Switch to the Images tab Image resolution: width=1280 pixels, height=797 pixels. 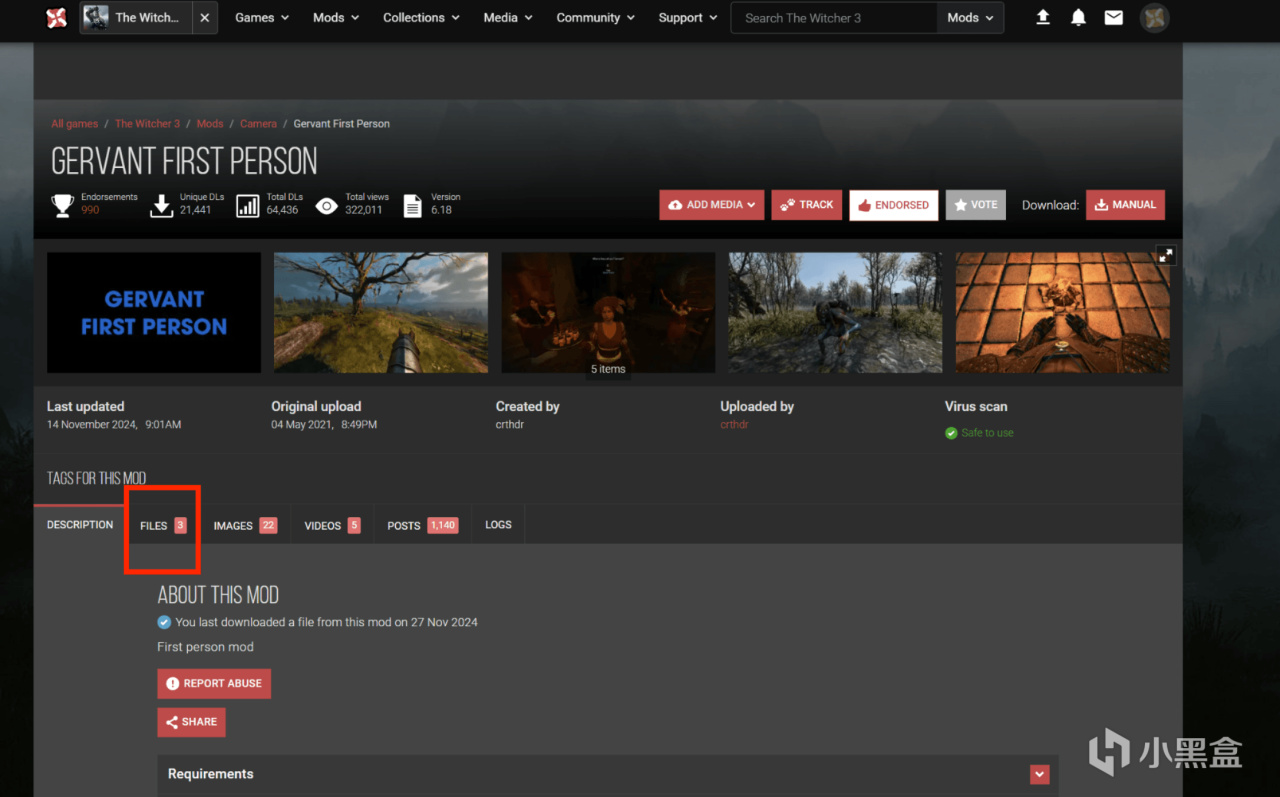tap(245, 525)
